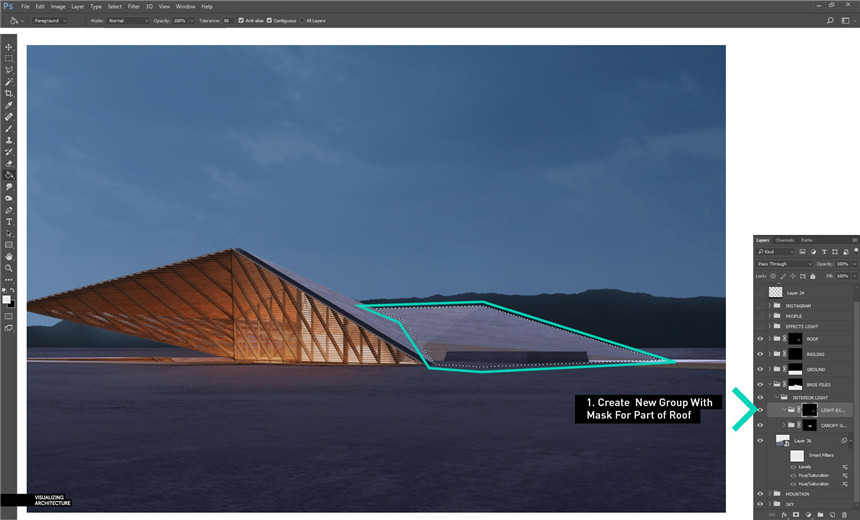The image size is (860, 520).
Task: Select the Zoom tool
Action: pos(9,268)
